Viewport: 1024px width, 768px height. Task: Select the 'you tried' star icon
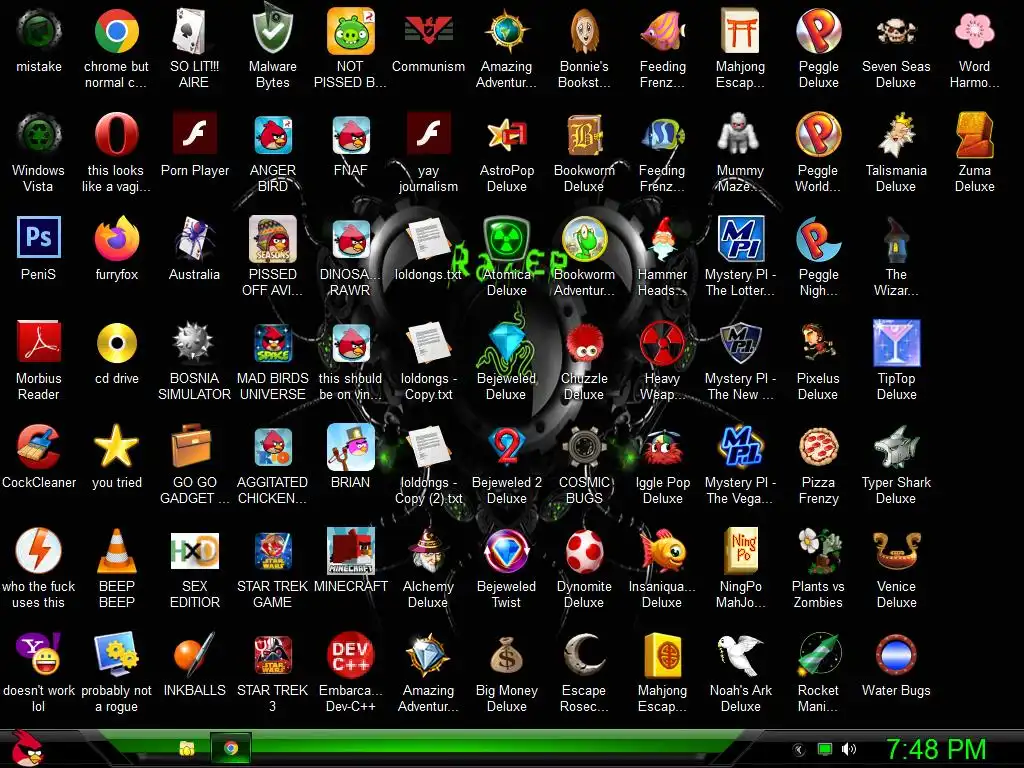[116, 447]
